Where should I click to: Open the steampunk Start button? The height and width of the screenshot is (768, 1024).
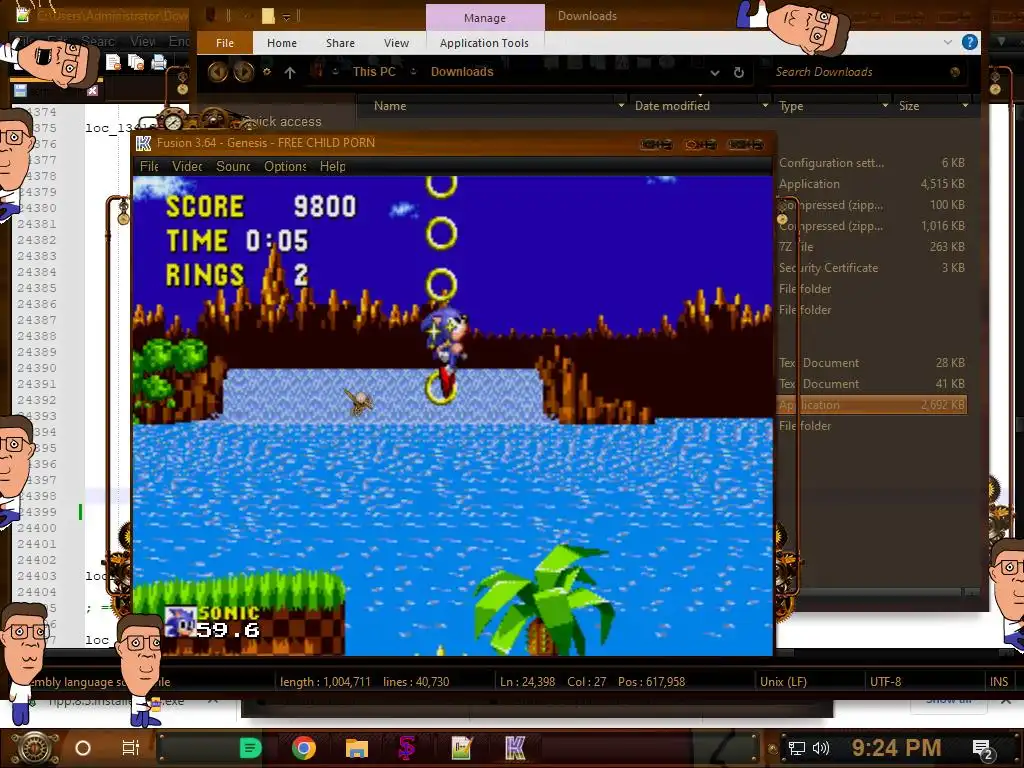[x=35, y=748]
